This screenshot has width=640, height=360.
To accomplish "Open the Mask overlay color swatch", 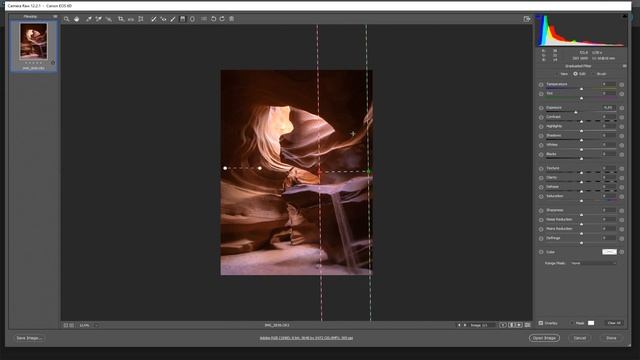I will (591, 323).
